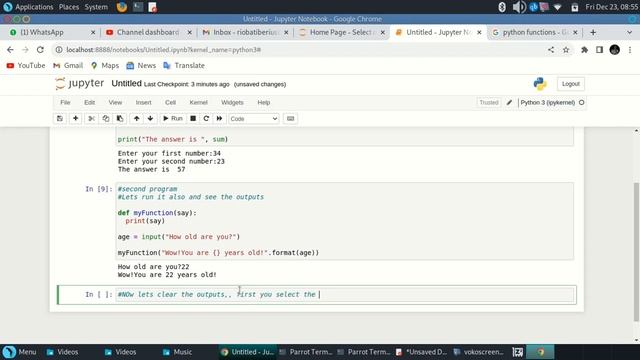Move the selected cell down

(150, 118)
